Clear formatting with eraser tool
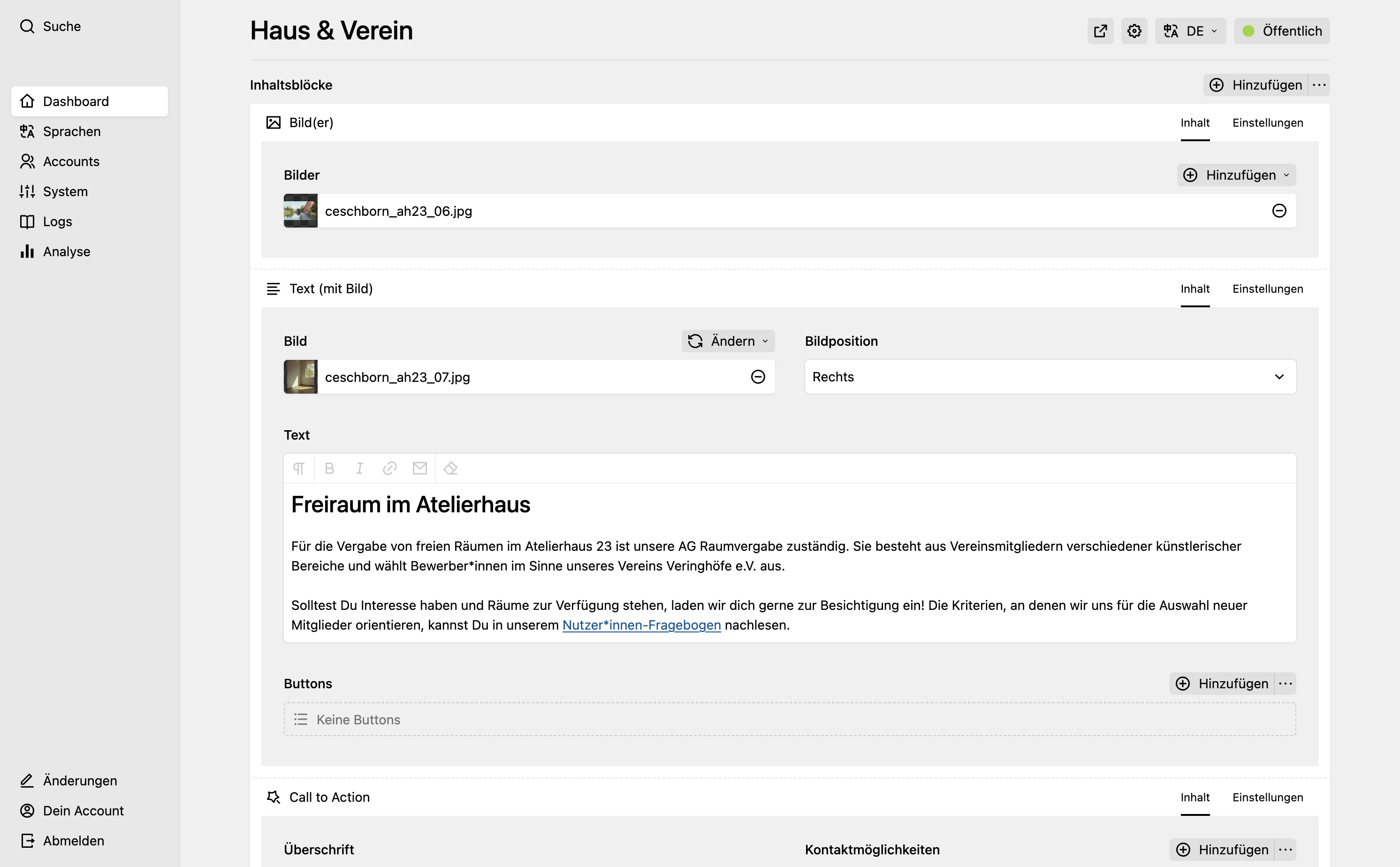Screen dimensions: 1400x867 click(x=450, y=469)
